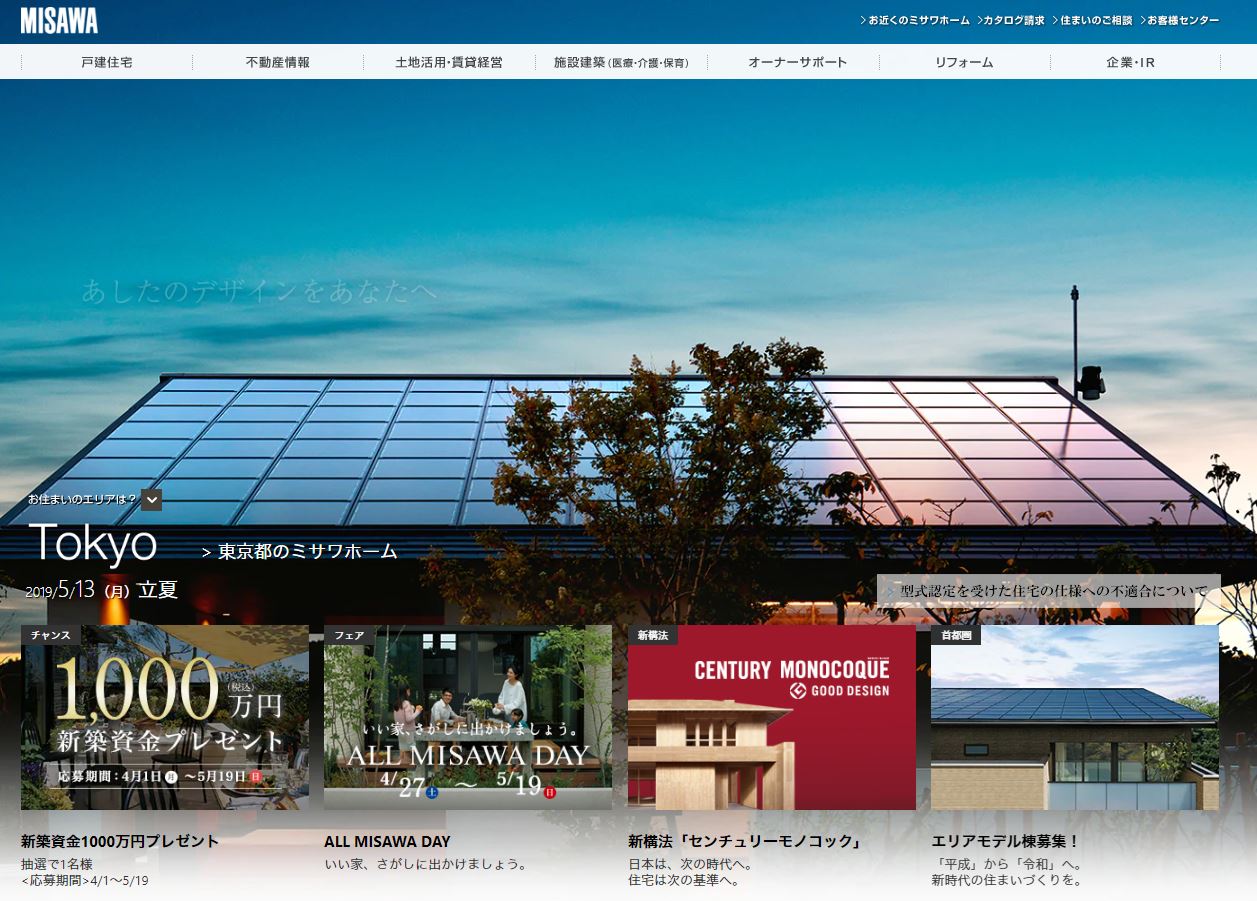
Task: Open the ALL MISAWA DAY banner image
Action: [x=468, y=717]
